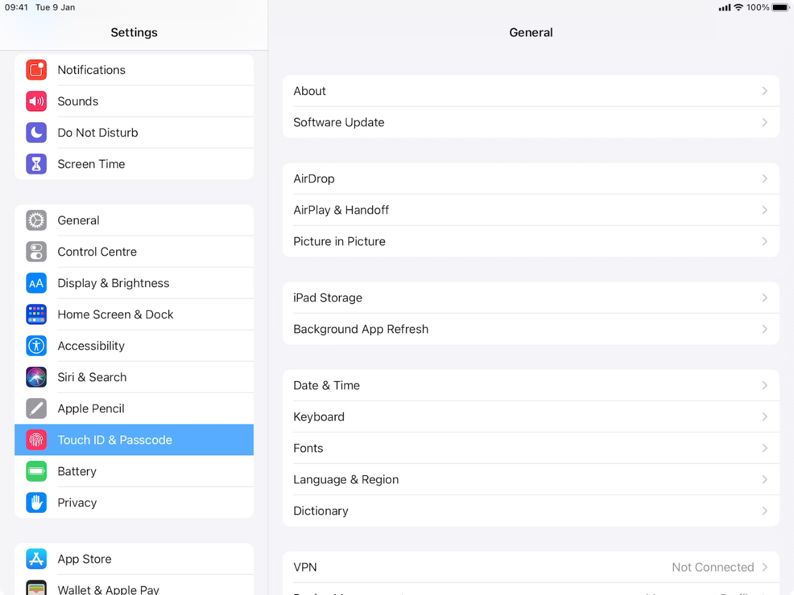Tap the Wi-Fi status icon
Viewport: 794px width, 595px height.
click(738, 7)
